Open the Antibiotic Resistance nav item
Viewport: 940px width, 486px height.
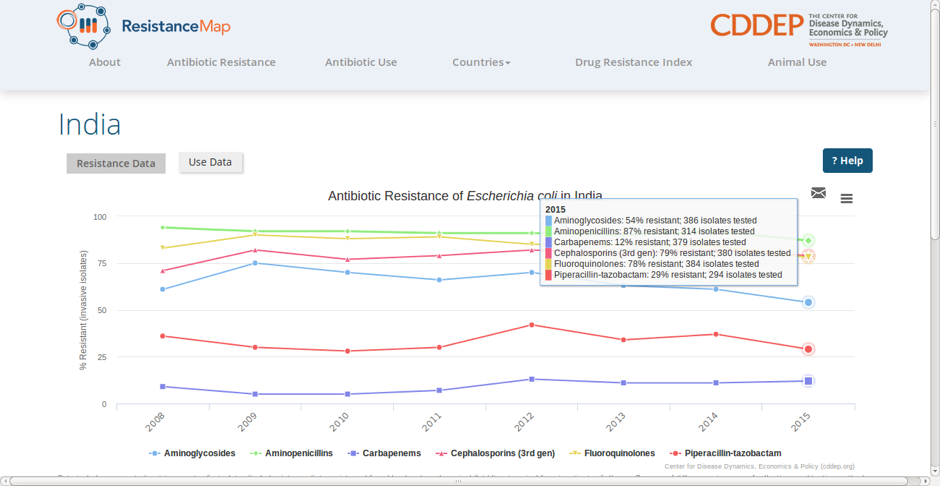(221, 62)
